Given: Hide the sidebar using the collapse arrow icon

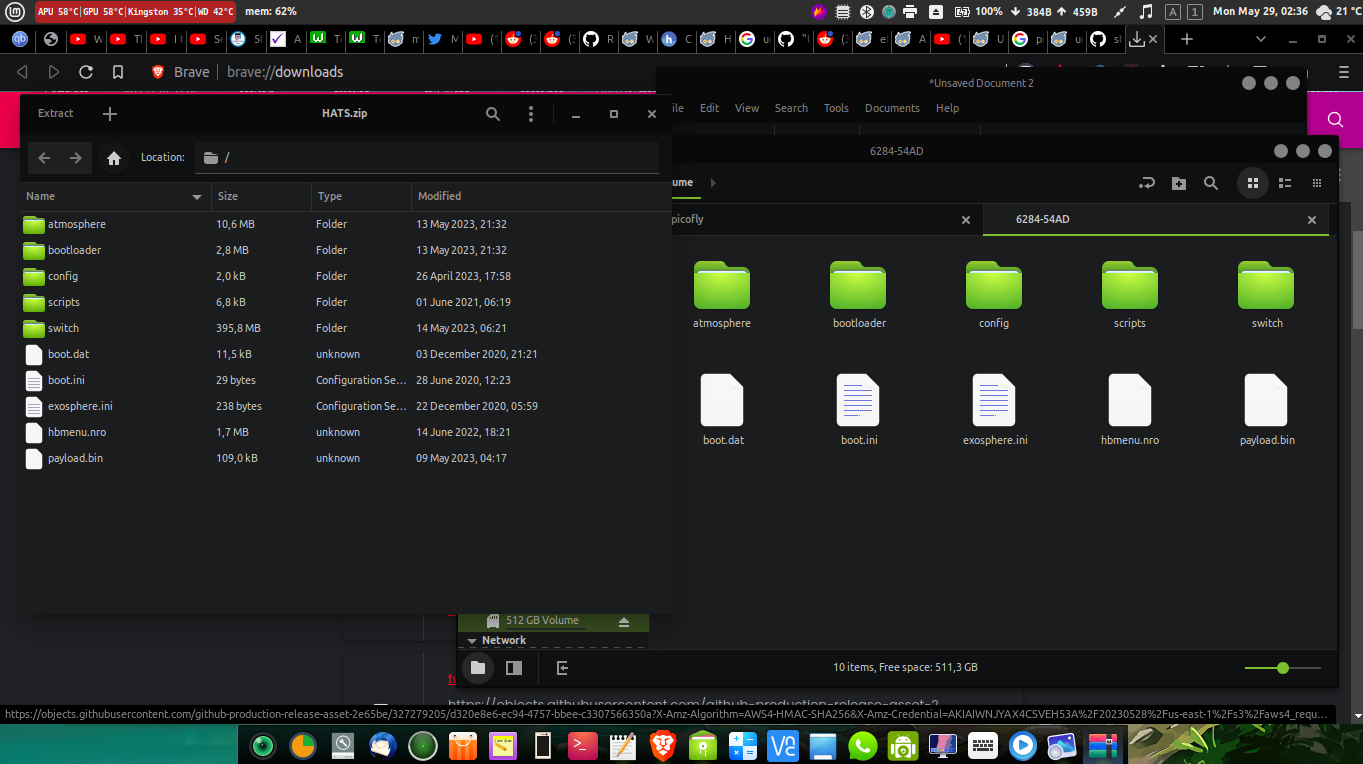Looking at the screenshot, I should click(563, 667).
